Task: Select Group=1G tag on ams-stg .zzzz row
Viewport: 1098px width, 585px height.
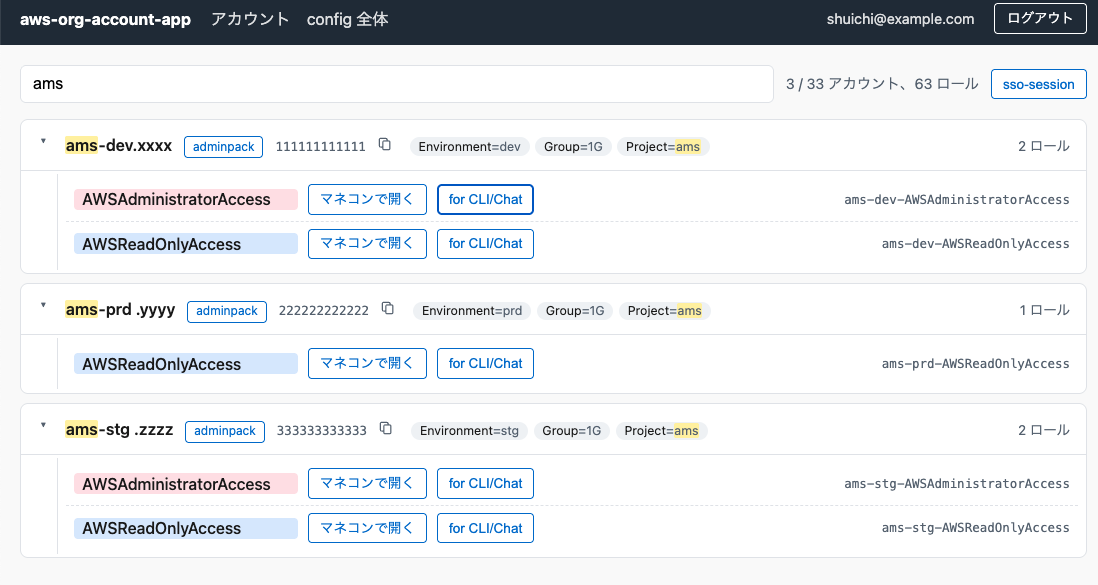Action: 571,430
